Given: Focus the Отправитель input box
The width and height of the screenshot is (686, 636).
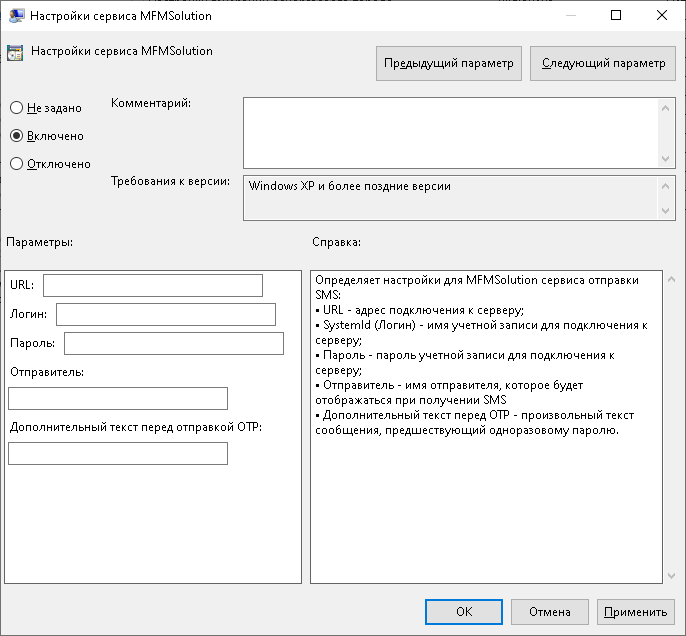Looking at the screenshot, I should [x=118, y=399].
